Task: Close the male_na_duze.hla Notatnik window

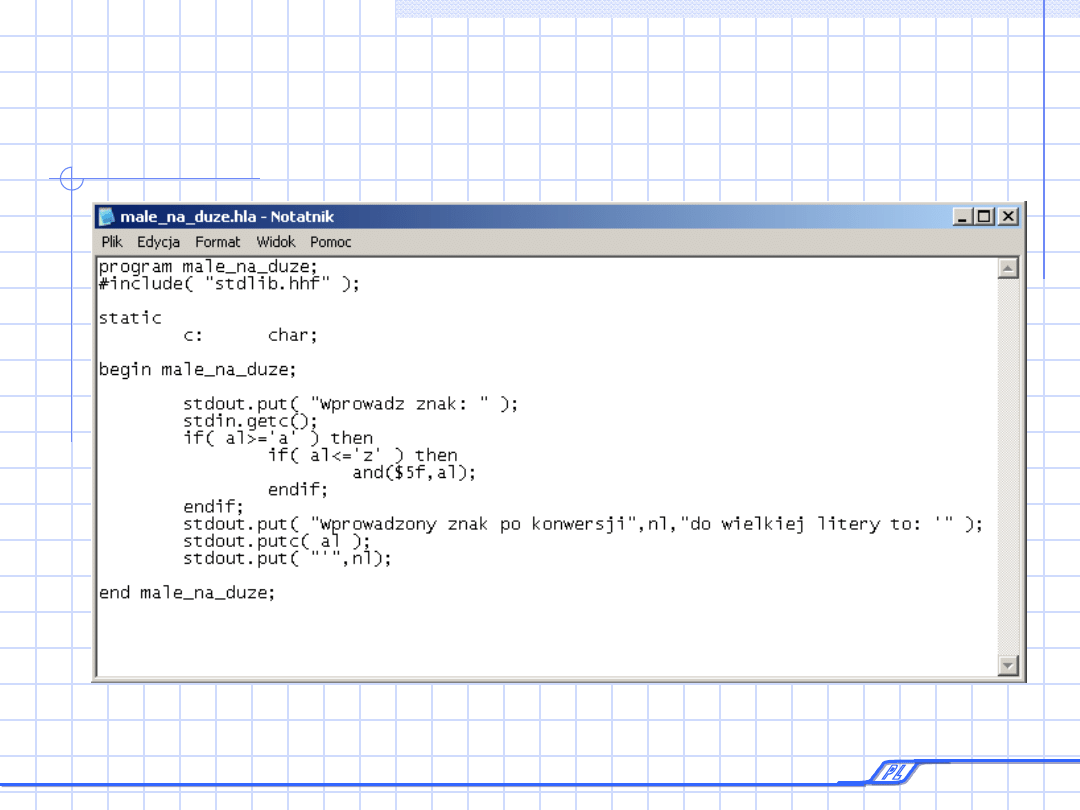Action: [1008, 216]
